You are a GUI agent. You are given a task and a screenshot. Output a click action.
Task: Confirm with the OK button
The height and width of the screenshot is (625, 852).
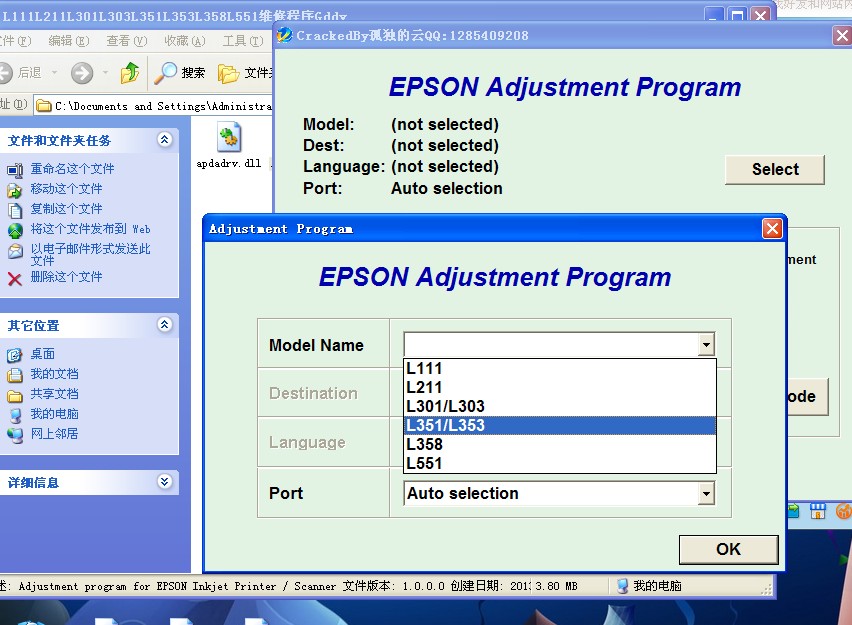click(x=728, y=549)
